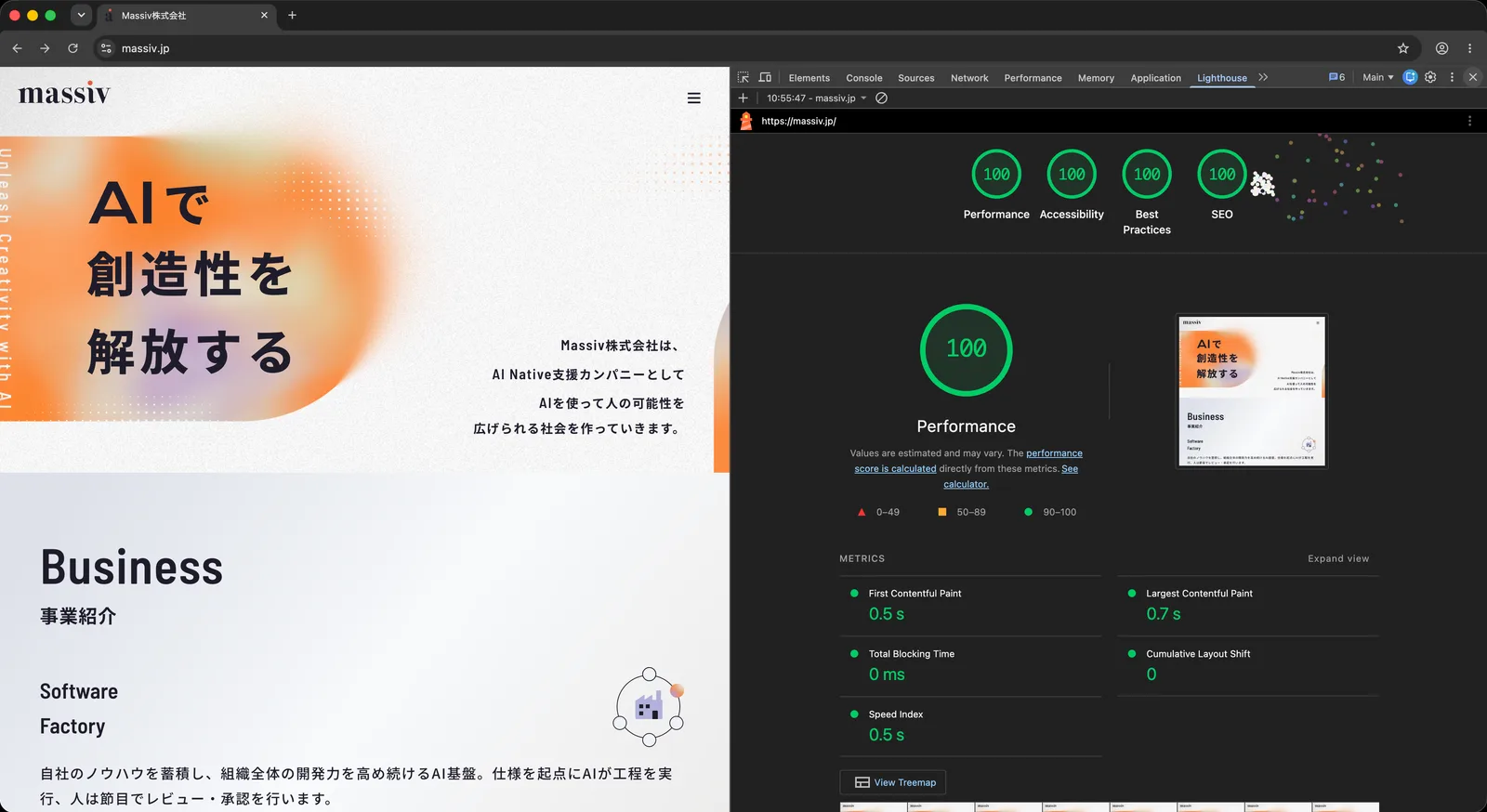Click the massiv logo on website
The image size is (1487, 812).
(x=64, y=93)
